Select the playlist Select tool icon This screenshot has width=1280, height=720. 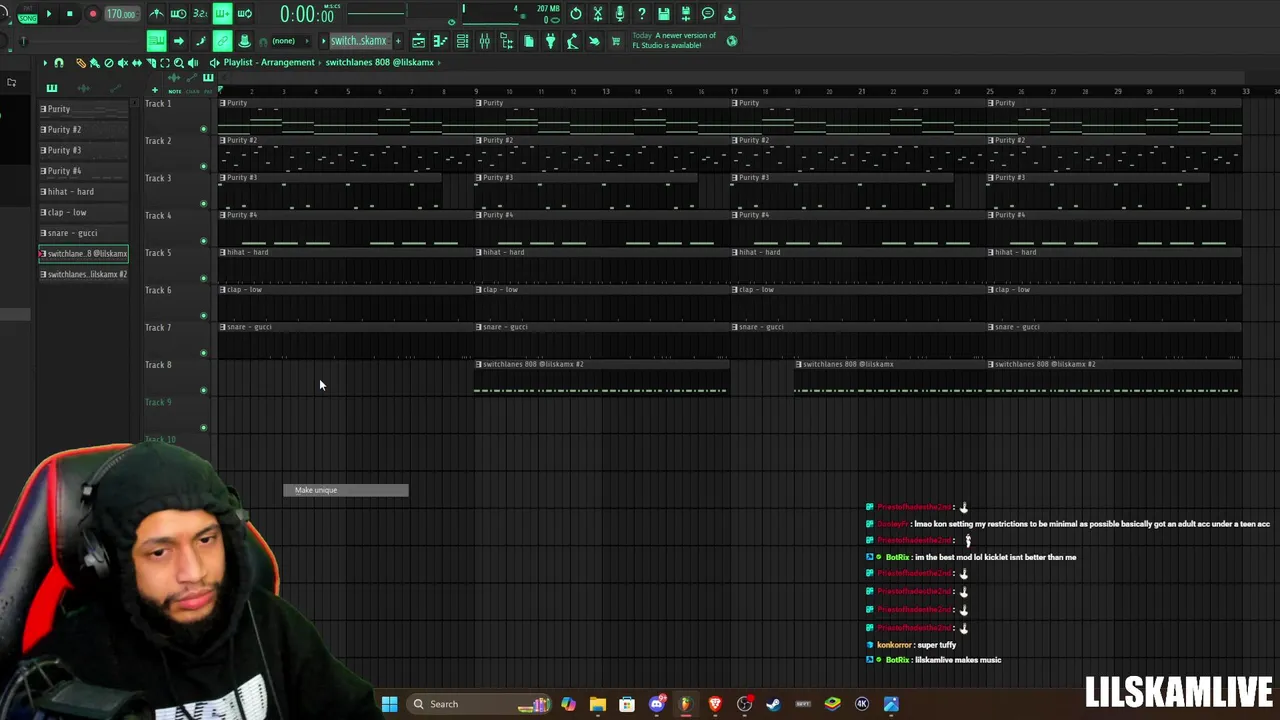[x=165, y=63]
